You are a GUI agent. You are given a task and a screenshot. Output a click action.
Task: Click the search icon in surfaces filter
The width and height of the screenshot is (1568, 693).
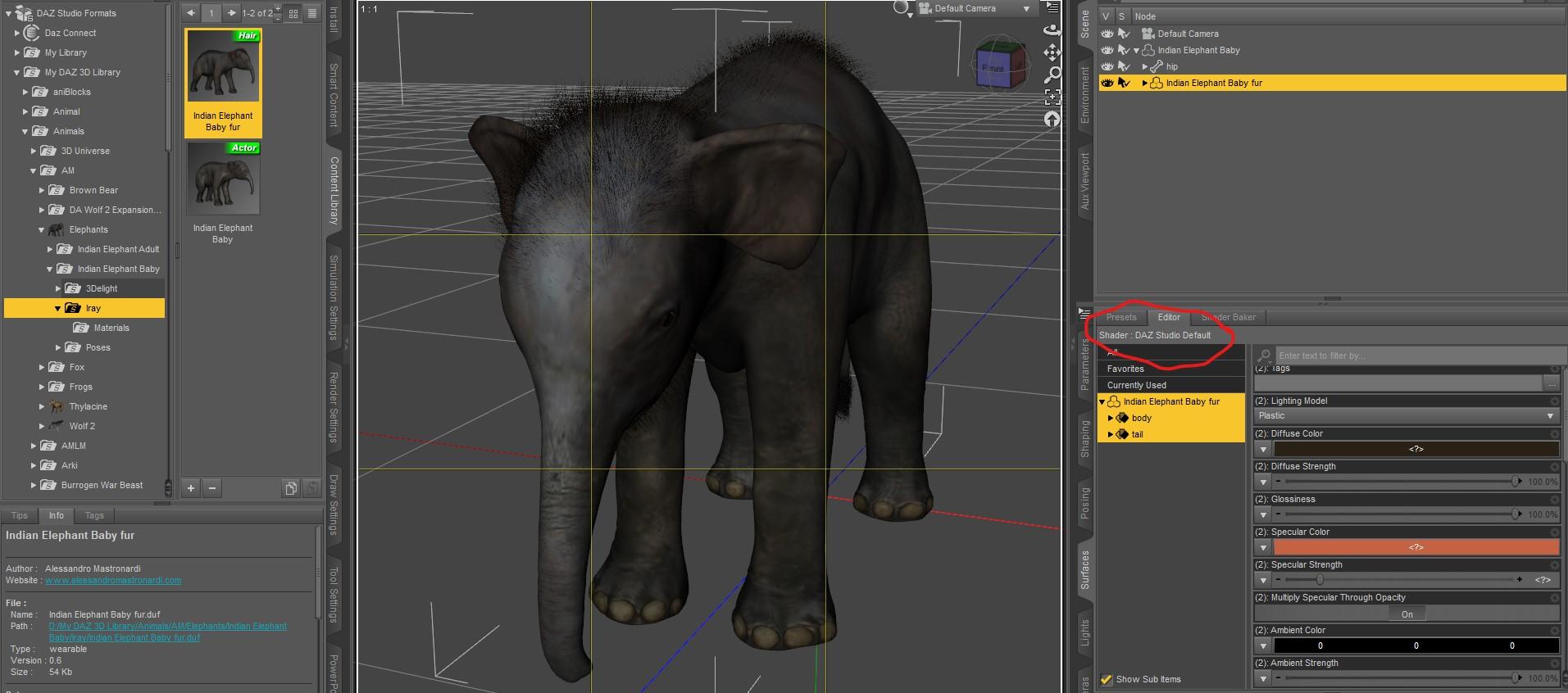[x=1264, y=356]
